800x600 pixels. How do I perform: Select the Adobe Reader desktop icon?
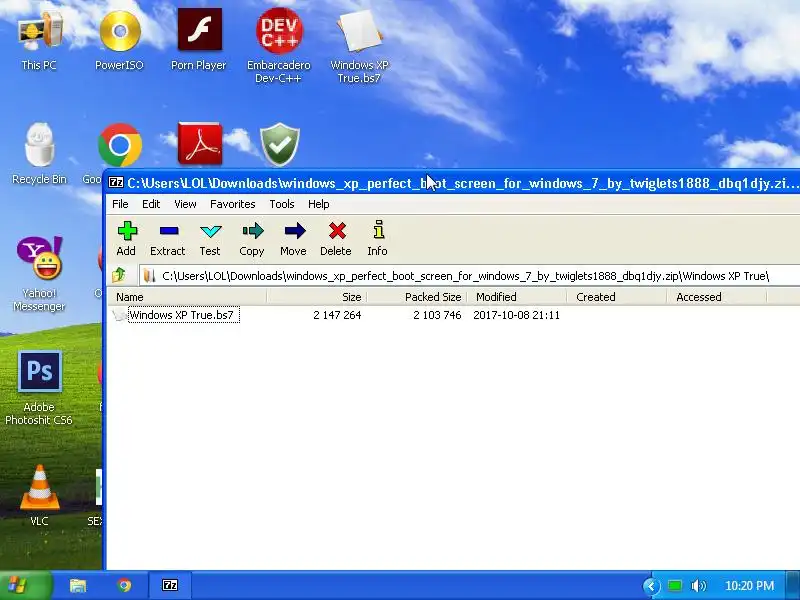[200, 144]
